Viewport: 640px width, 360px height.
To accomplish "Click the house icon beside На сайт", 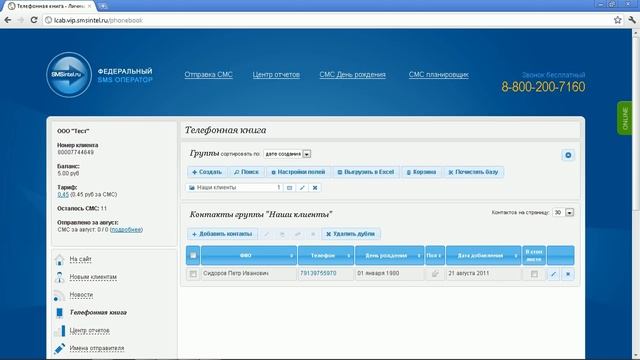I will 60,260.
